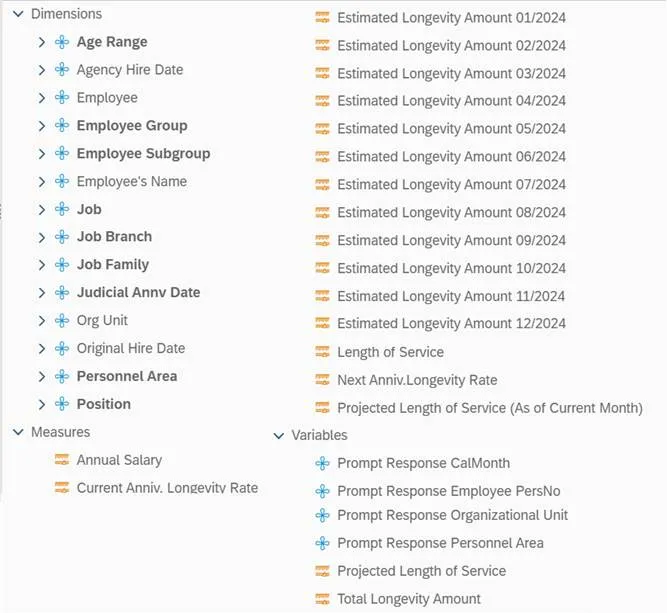667x613 pixels.
Task: Click the Annual Salary measure icon
Action: coord(62,460)
